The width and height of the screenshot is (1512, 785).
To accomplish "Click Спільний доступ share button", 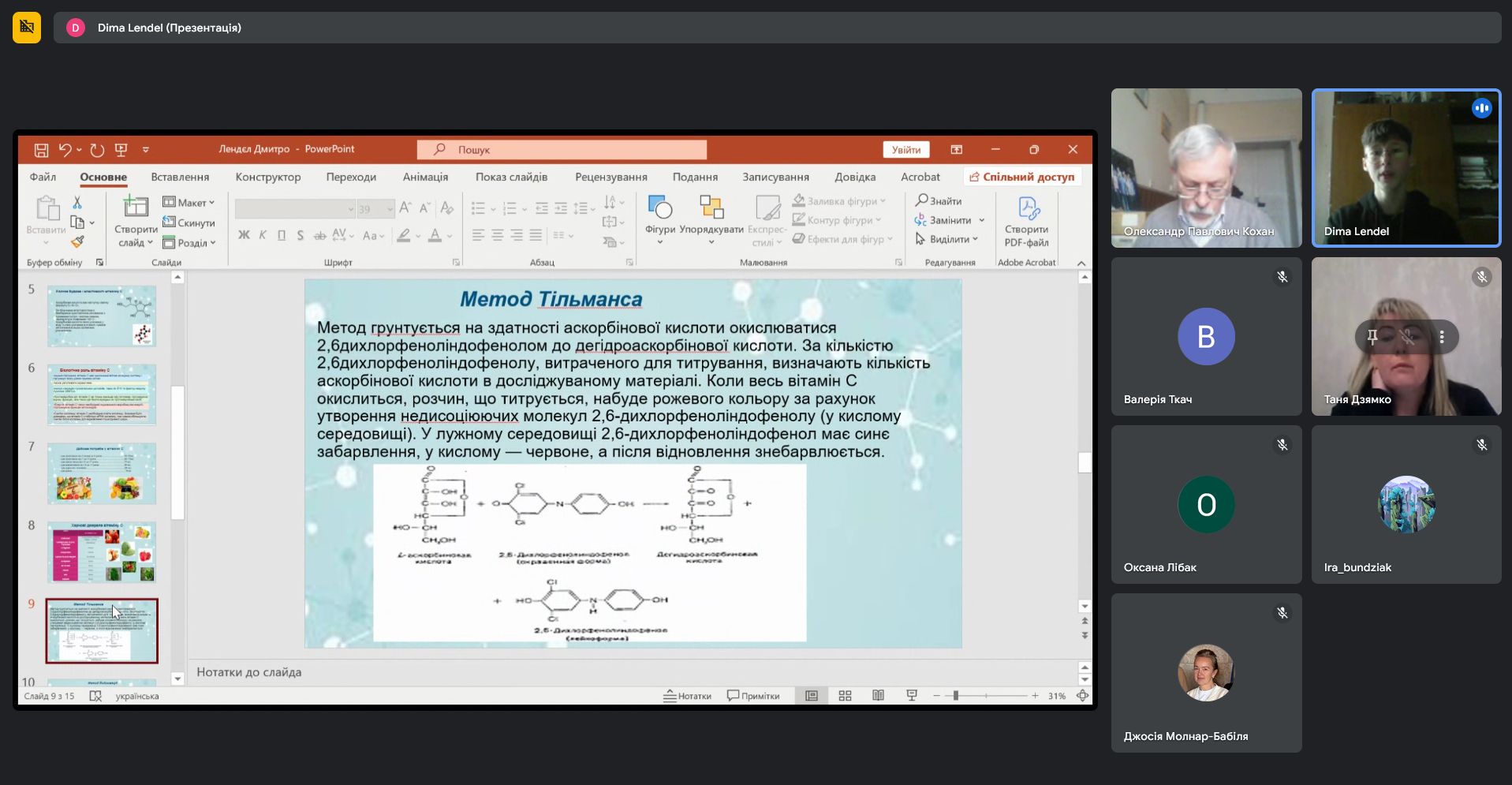I will pos(1022,177).
